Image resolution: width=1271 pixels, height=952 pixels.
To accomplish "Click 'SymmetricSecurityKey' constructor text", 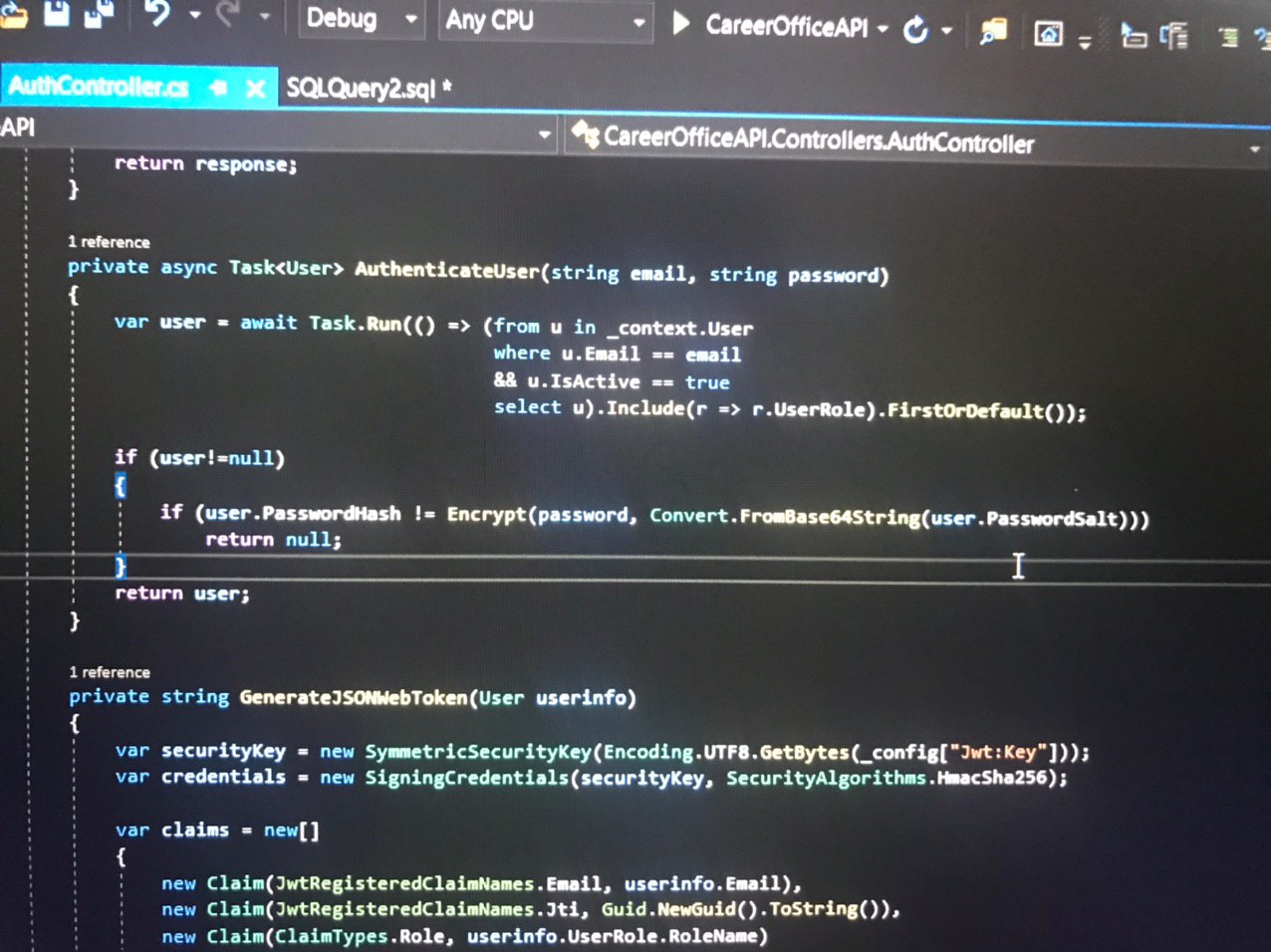I will [x=478, y=752].
